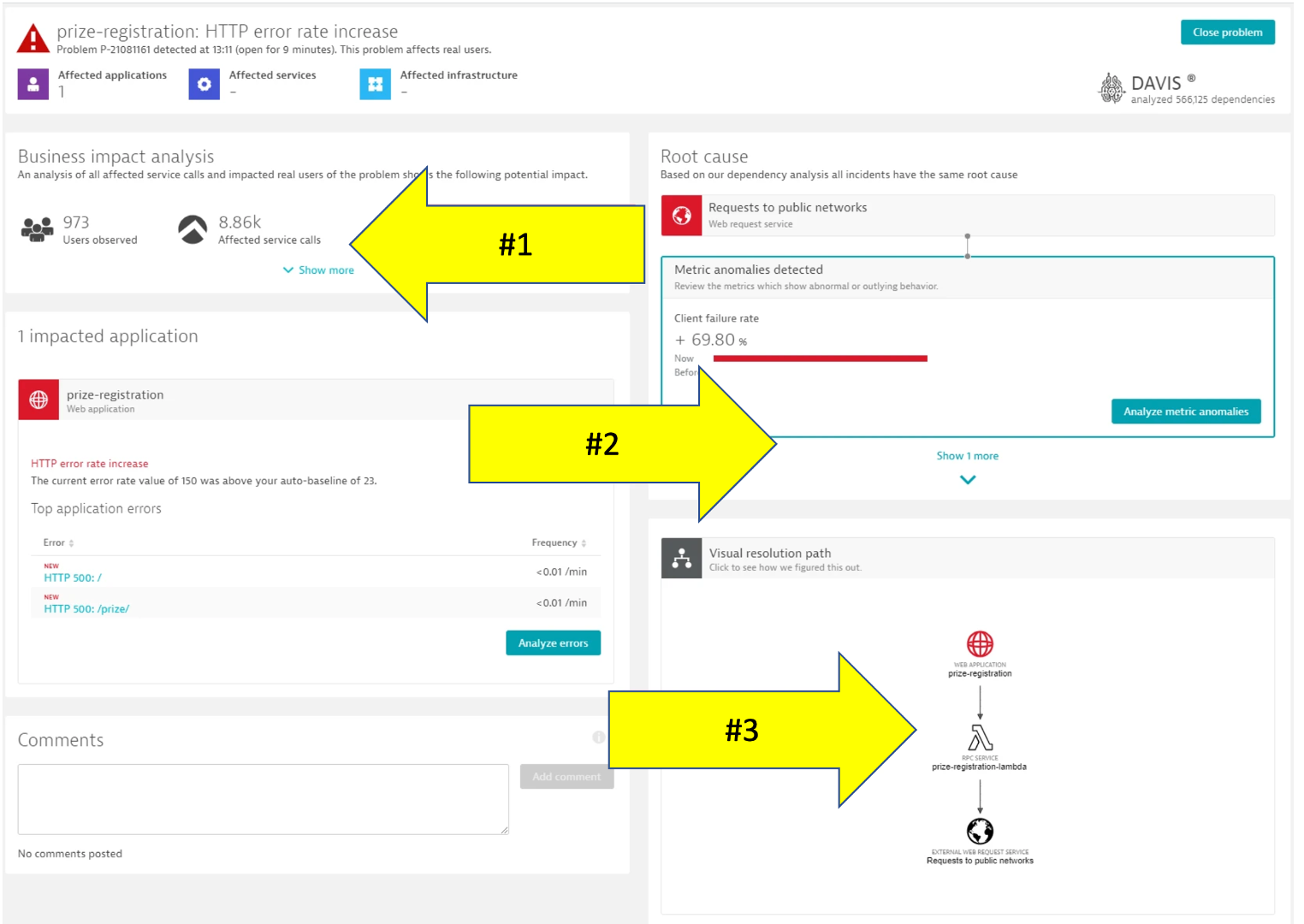
Task: Click the purple Affected applications icon
Action: pos(33,84)
